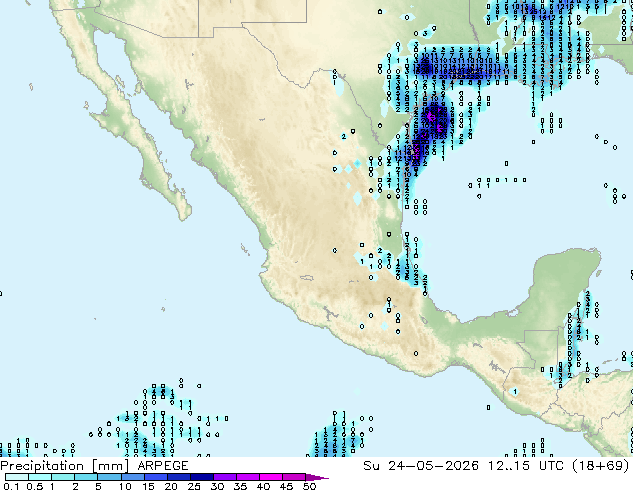Click the legend value label '10'
The width and height of the screenshot is (634, 490).
(125, 486)
